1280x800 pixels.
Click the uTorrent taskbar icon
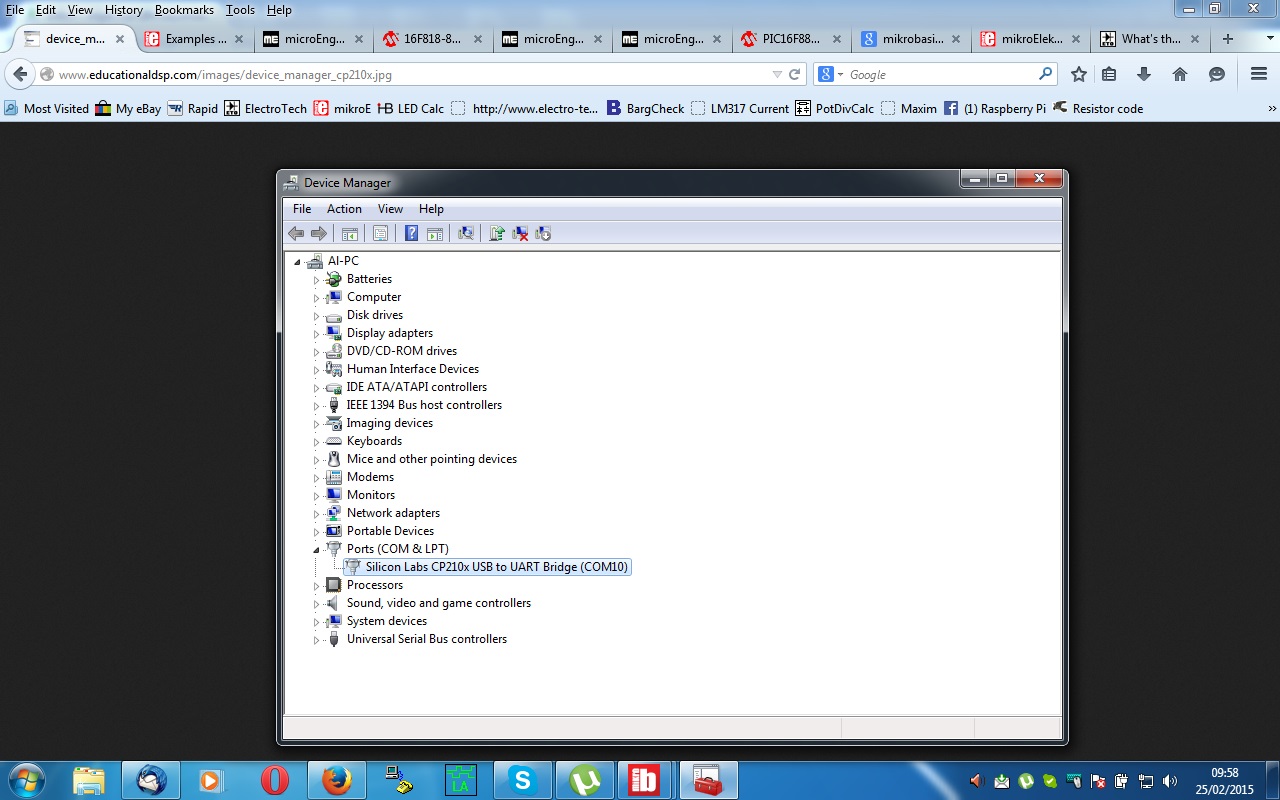point(584,780)
